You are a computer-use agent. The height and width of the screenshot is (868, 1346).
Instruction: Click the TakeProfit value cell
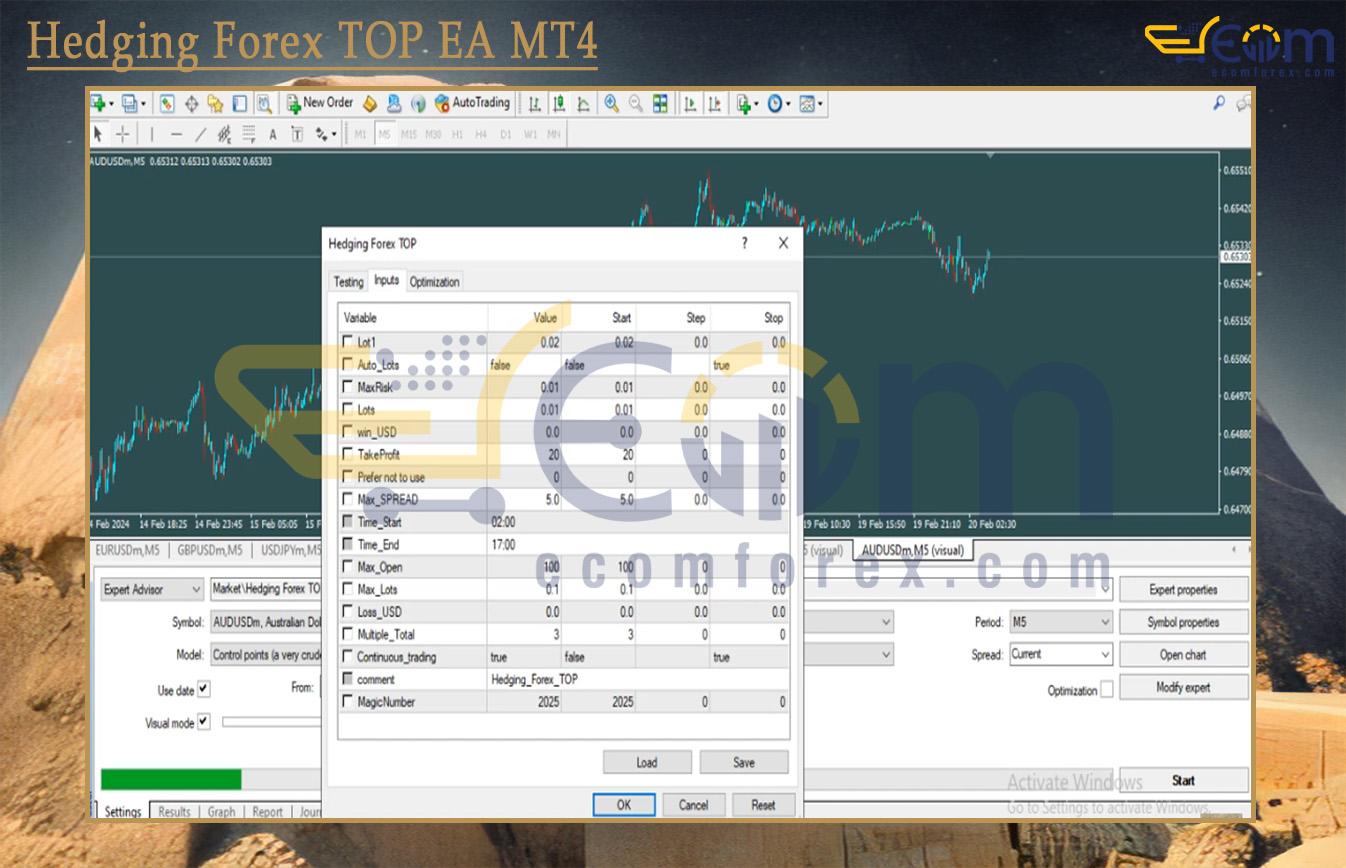[x=525, y=455]
